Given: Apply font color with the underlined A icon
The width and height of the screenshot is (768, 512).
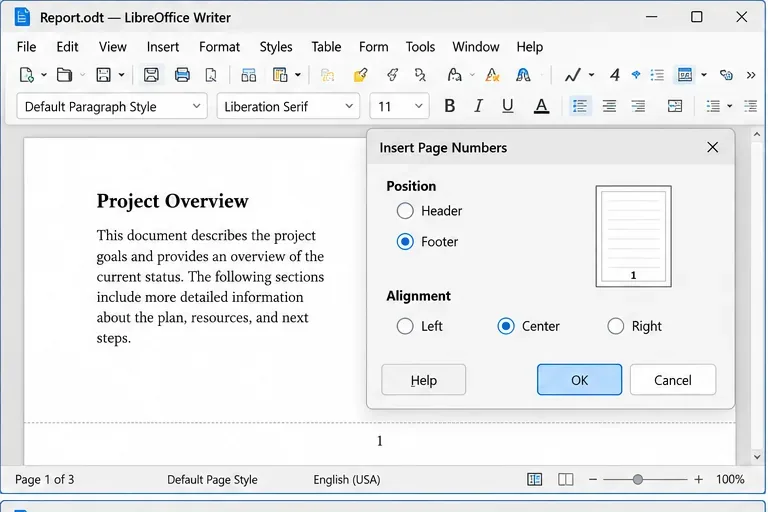Looking at the screenshot, I should click(541, 106).
